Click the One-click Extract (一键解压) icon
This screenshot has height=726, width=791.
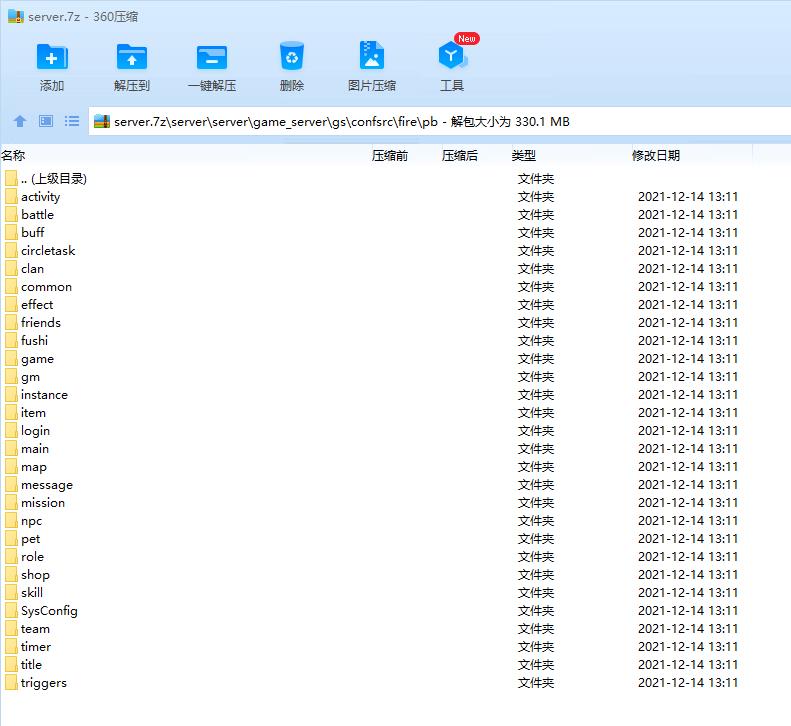click(x=211, y=57)
